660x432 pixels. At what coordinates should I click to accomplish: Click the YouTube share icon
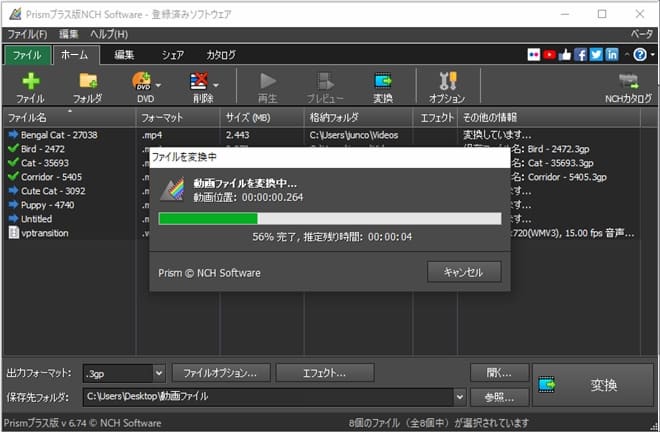click(x=549, y=55)
